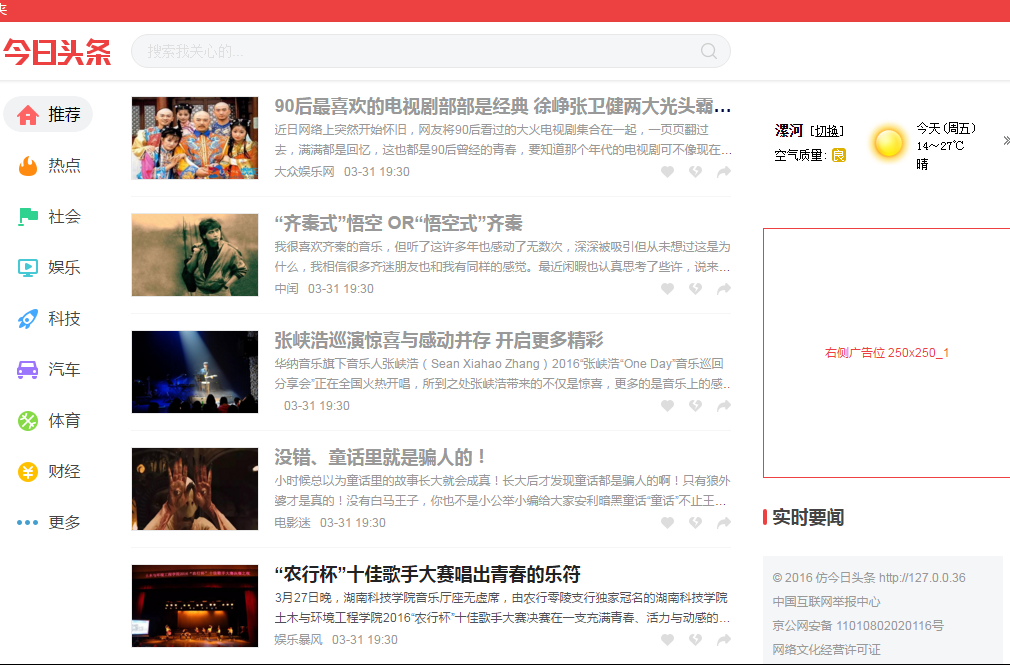Open the 娱乐 section
Viewport: 1010px width, 665px height.
click(x=48, y=267)
